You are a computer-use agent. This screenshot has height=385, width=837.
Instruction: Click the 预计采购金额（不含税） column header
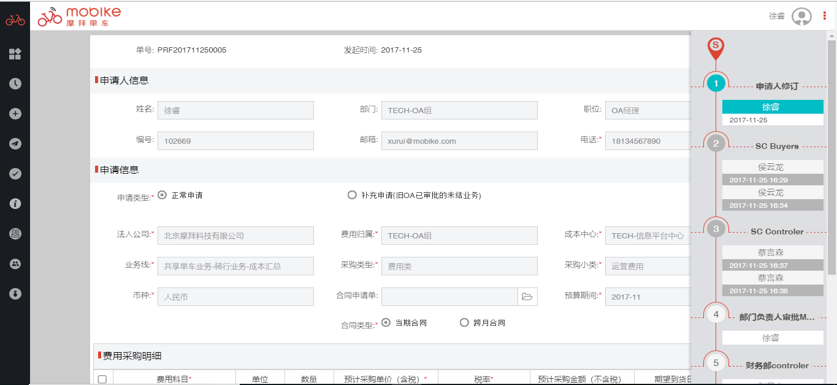(583, 379)
